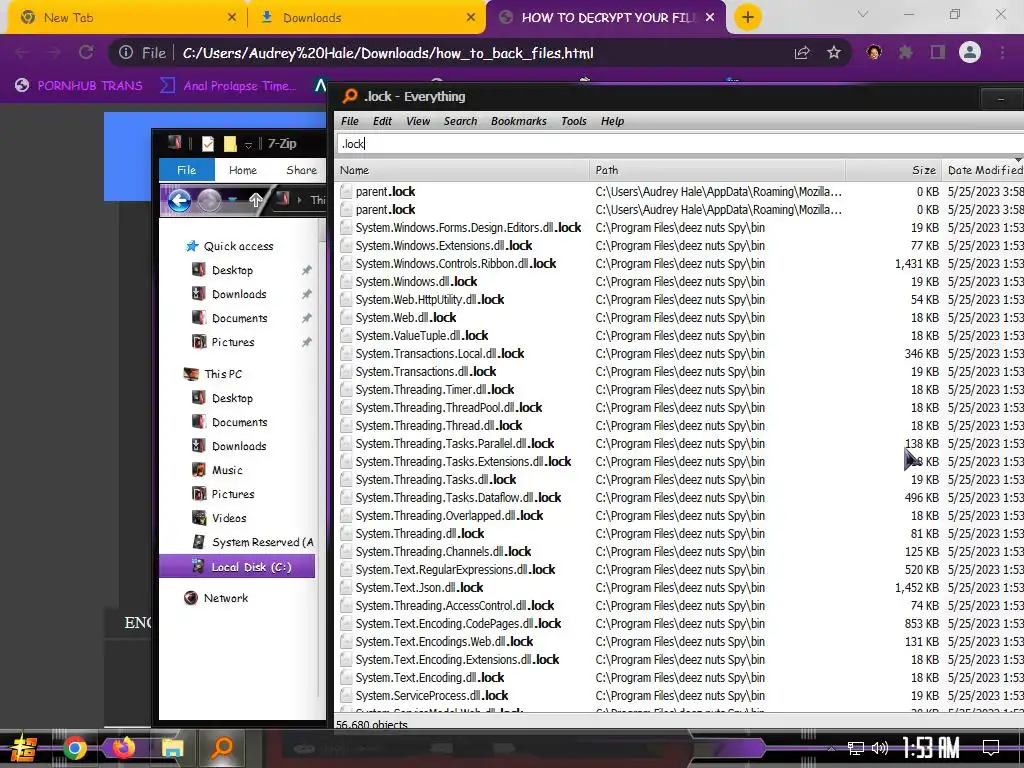The width and height of the screenshot is (1024, 768).
Task: Open the Everything File menu
Action: [349, 121]
